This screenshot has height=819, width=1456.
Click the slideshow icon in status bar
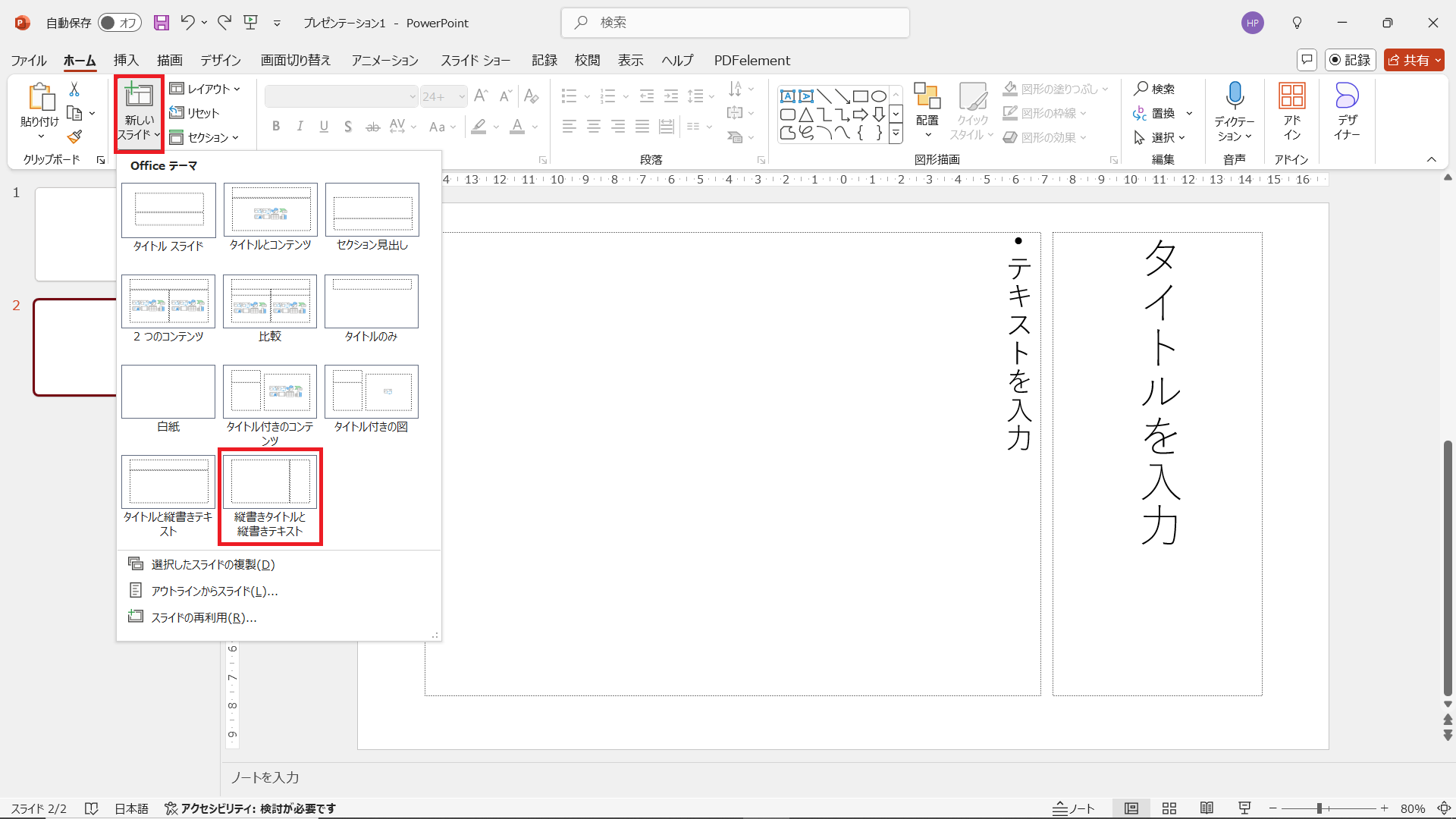click(1244, 808)
